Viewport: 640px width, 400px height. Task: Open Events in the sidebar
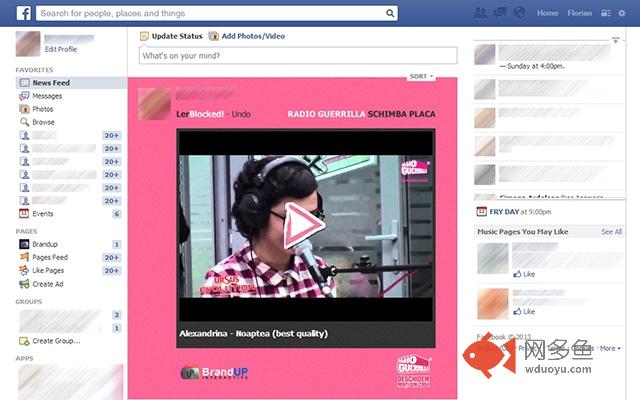click(43, 213)
